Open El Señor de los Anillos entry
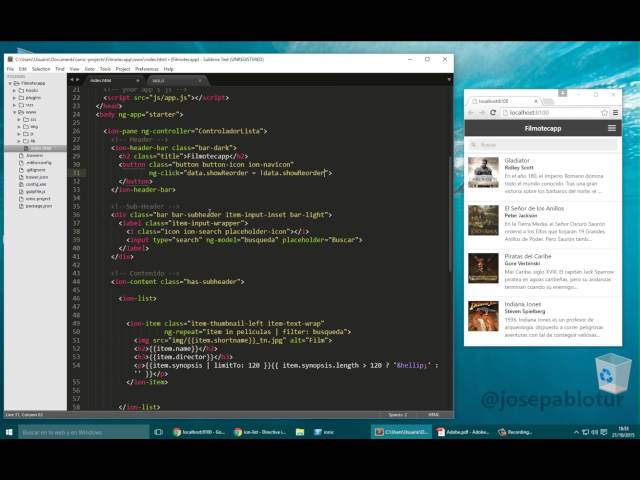The image size is (640, 480). (543, 224)
